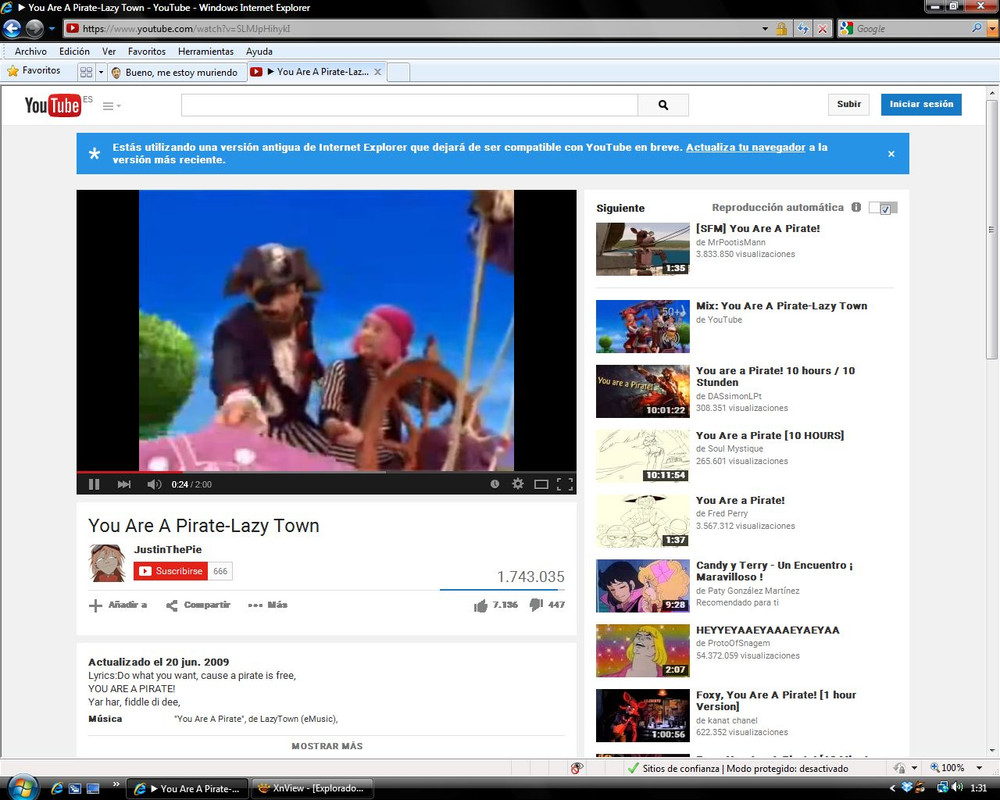Click the search magnifier in Google box
This screenshot has width=1000, height=800.
pyautogui.click(x=976, y=28)
